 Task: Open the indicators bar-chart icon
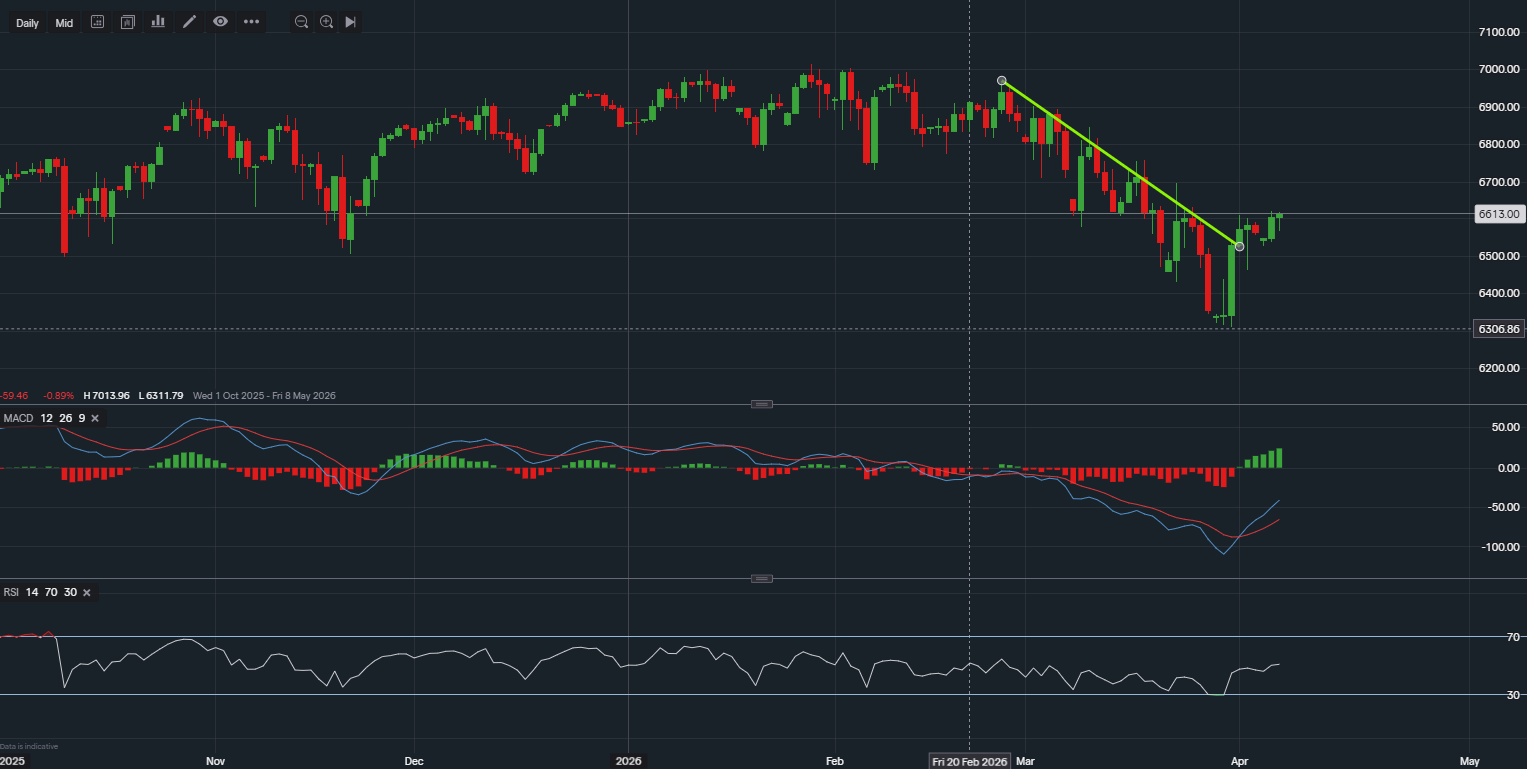point(158,22)
